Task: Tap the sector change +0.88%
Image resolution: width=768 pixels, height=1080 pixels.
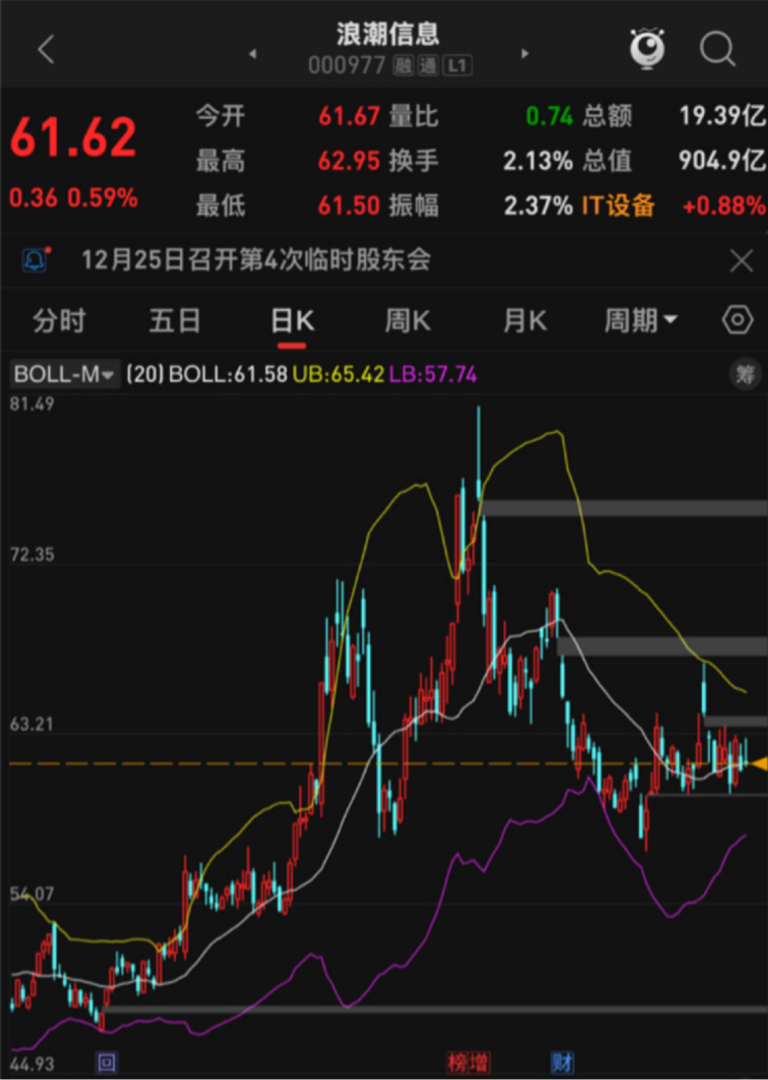Action: click(723, 205)
